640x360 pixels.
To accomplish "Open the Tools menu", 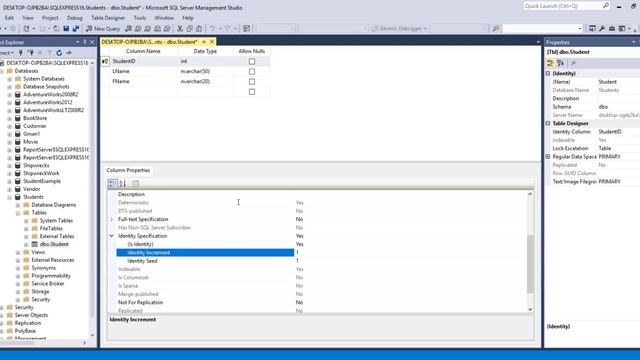I will click(x=140, y=18).
